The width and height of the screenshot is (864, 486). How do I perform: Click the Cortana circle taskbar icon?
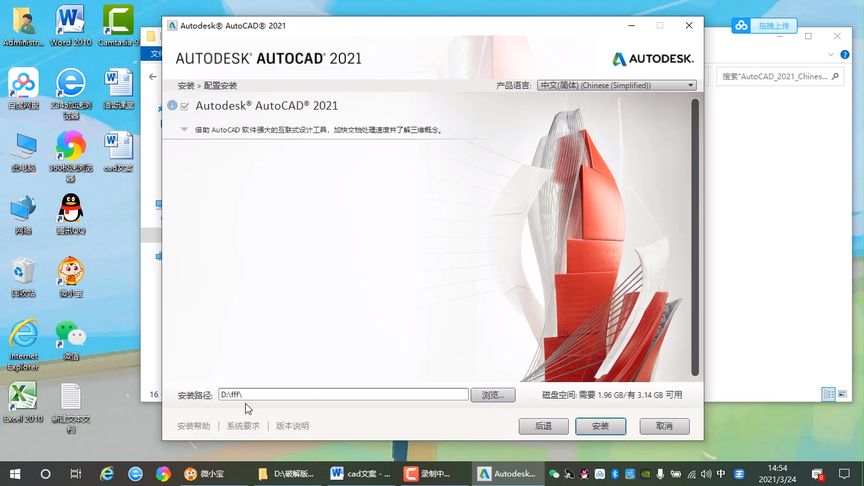pos(46,474)
